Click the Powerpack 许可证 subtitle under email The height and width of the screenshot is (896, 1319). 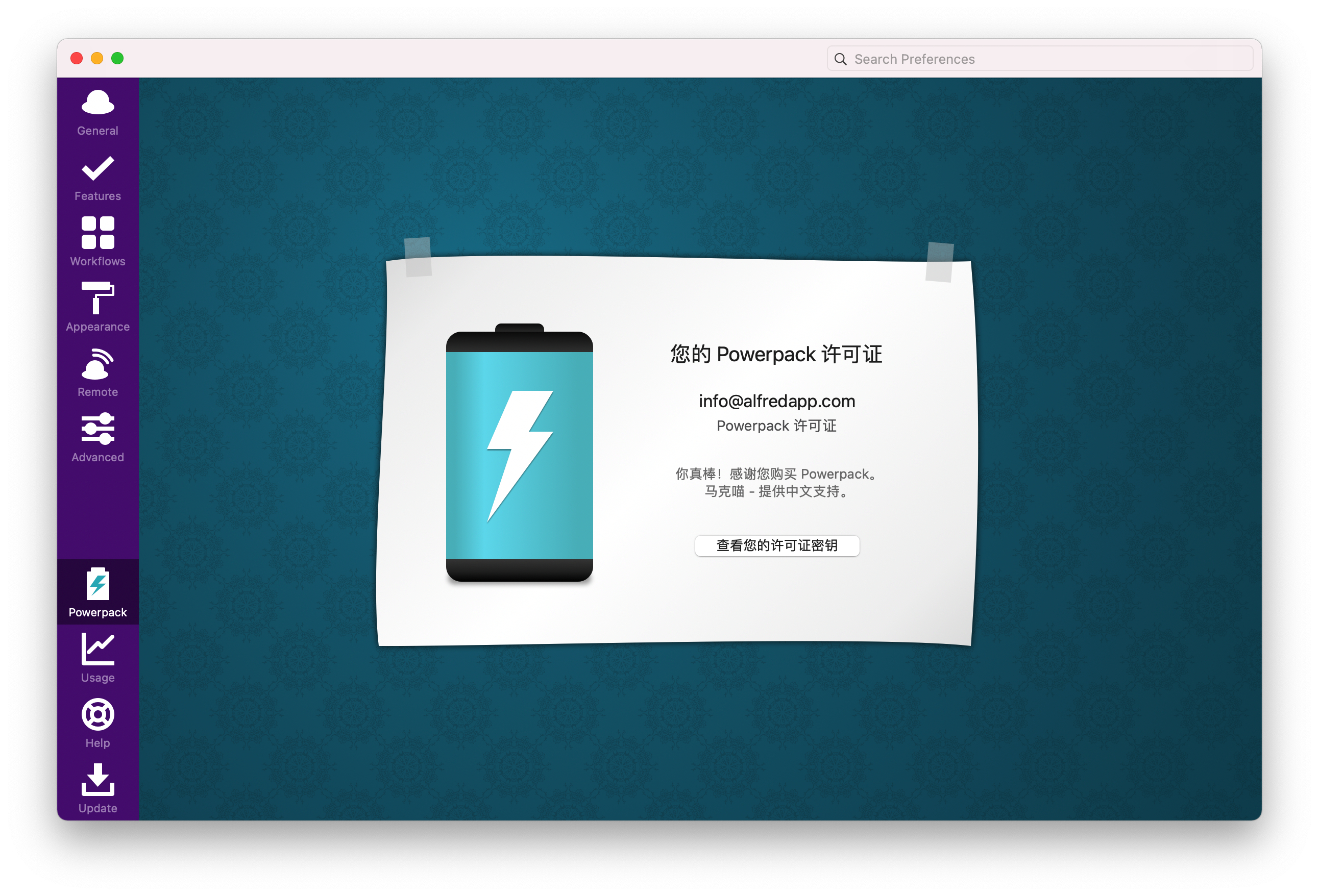tap(776, 426)
